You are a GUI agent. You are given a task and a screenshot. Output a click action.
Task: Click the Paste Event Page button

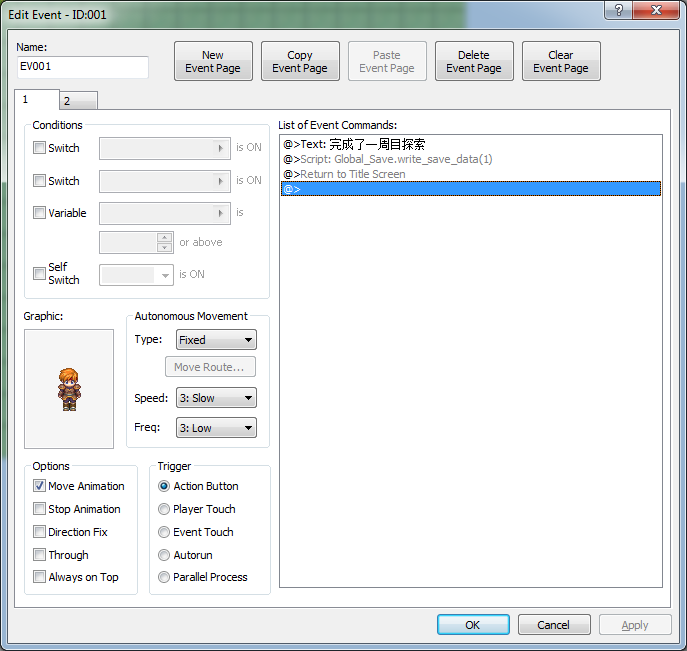pos(387,61)
